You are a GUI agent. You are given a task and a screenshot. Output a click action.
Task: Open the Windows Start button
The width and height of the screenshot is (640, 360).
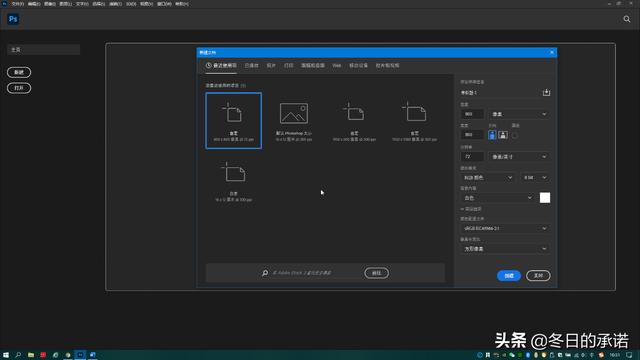pos(6,355)
